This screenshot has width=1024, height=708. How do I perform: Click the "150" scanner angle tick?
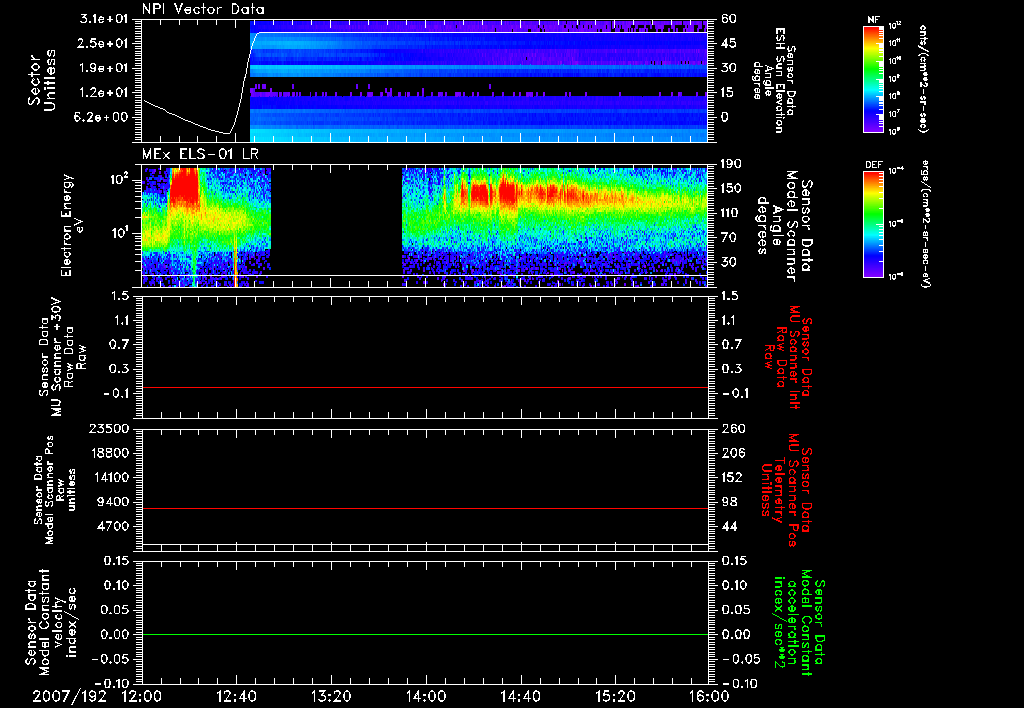[731, 188]
